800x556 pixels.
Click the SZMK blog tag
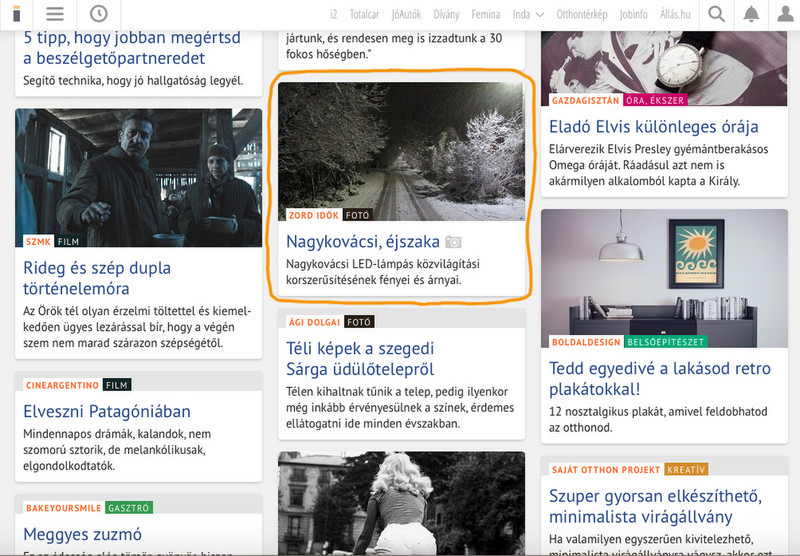click(x=38, y=241)
